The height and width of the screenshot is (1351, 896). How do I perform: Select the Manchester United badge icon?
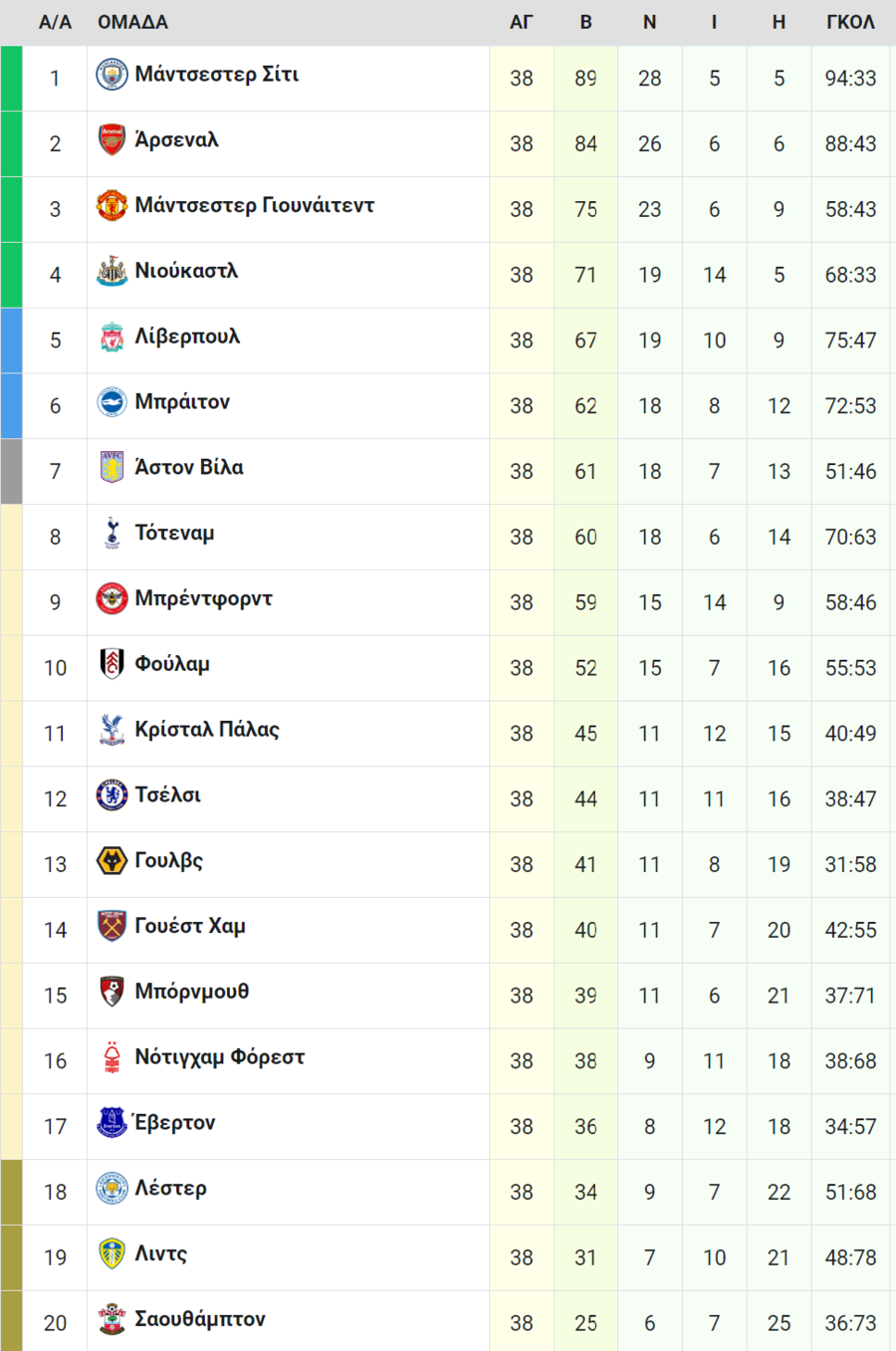tap(112, 206)
